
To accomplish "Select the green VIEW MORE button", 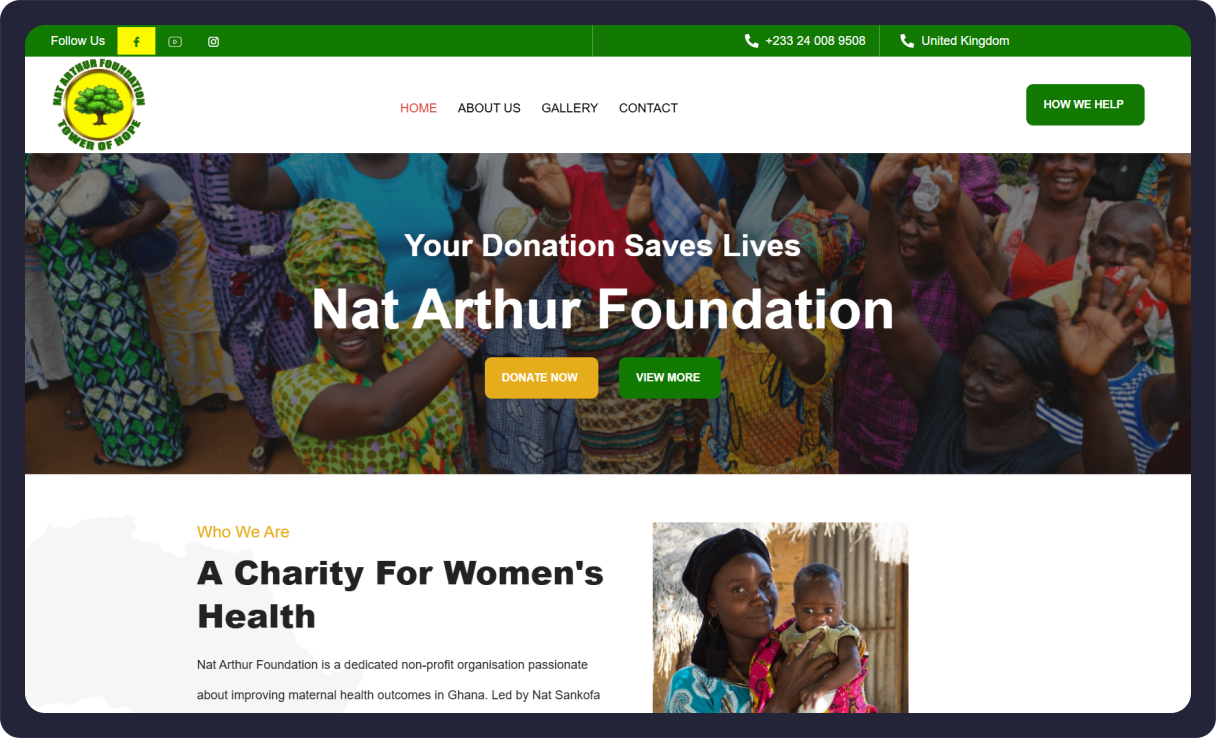I will click(x=669, y=378).
